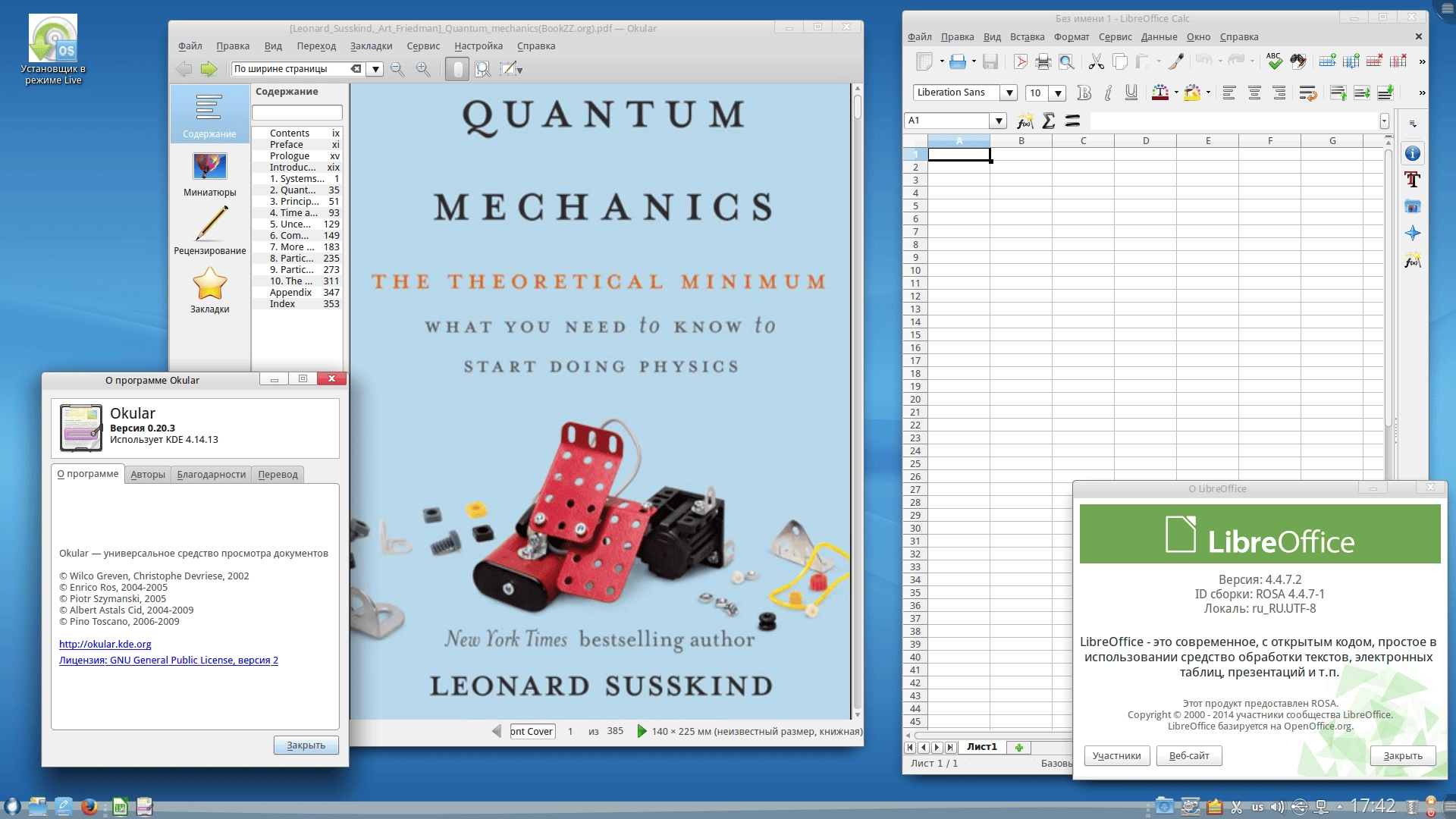Click the Copy icon in Calc toolbar

(x=1119, y=61)
